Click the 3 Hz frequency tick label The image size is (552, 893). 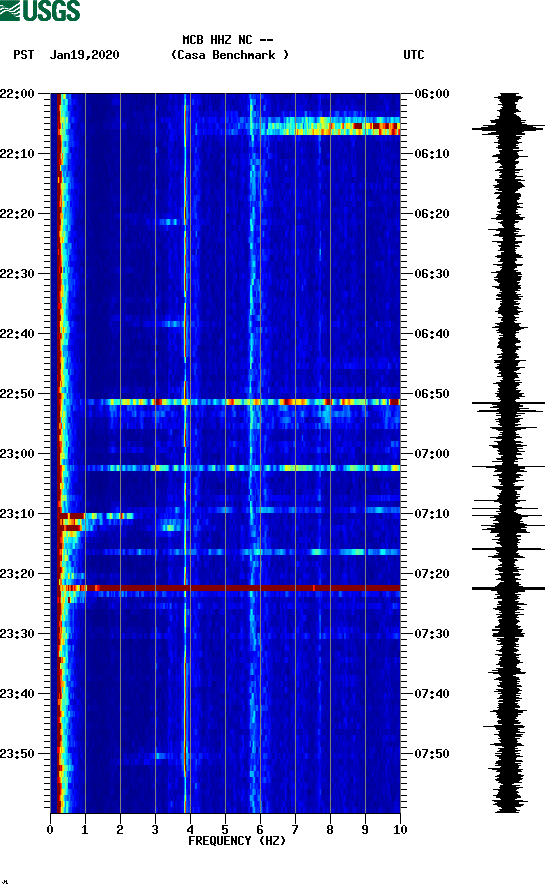(x=155, y=830)
